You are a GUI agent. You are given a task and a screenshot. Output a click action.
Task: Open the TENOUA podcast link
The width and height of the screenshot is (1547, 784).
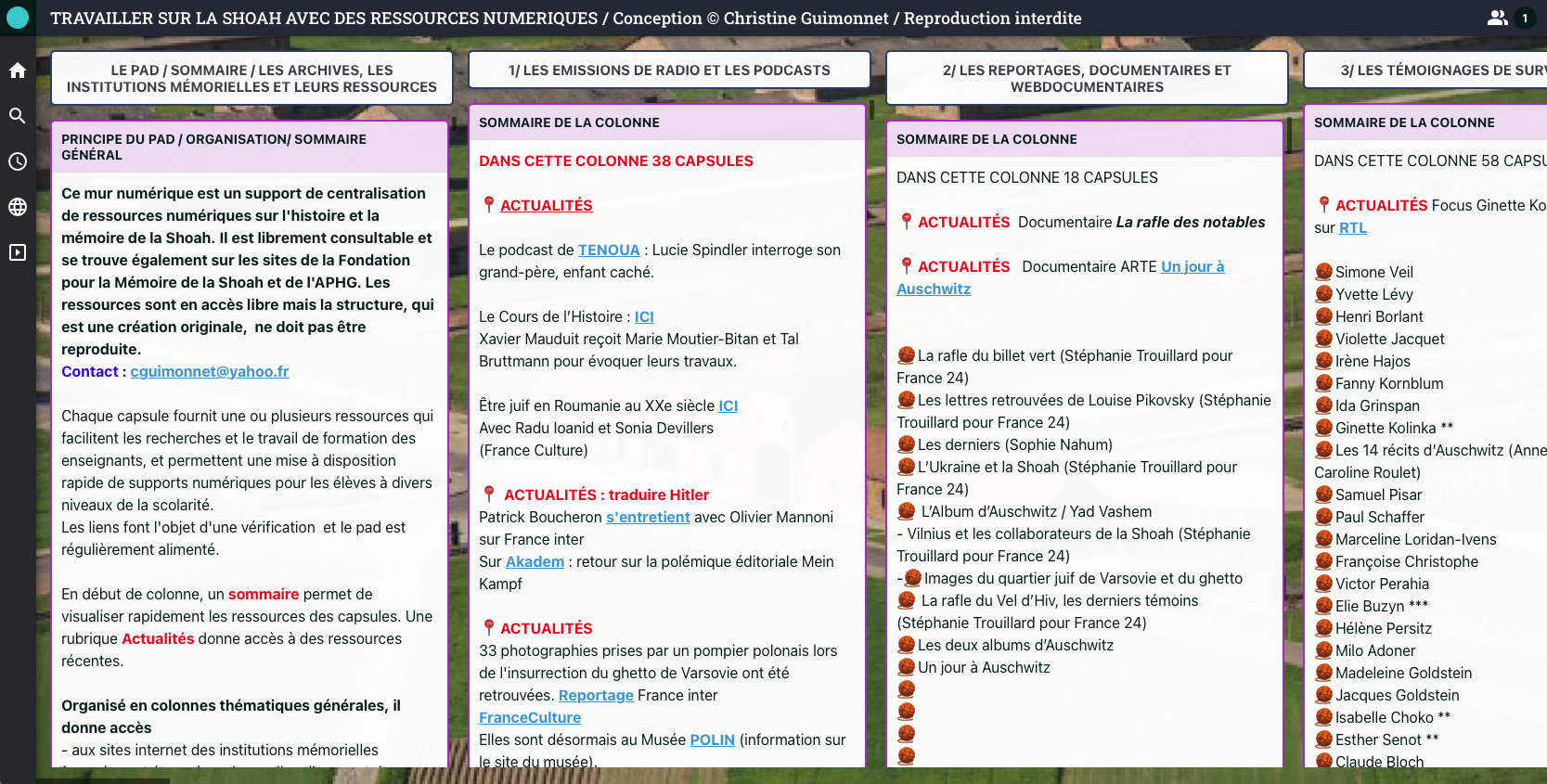[609, 250]
